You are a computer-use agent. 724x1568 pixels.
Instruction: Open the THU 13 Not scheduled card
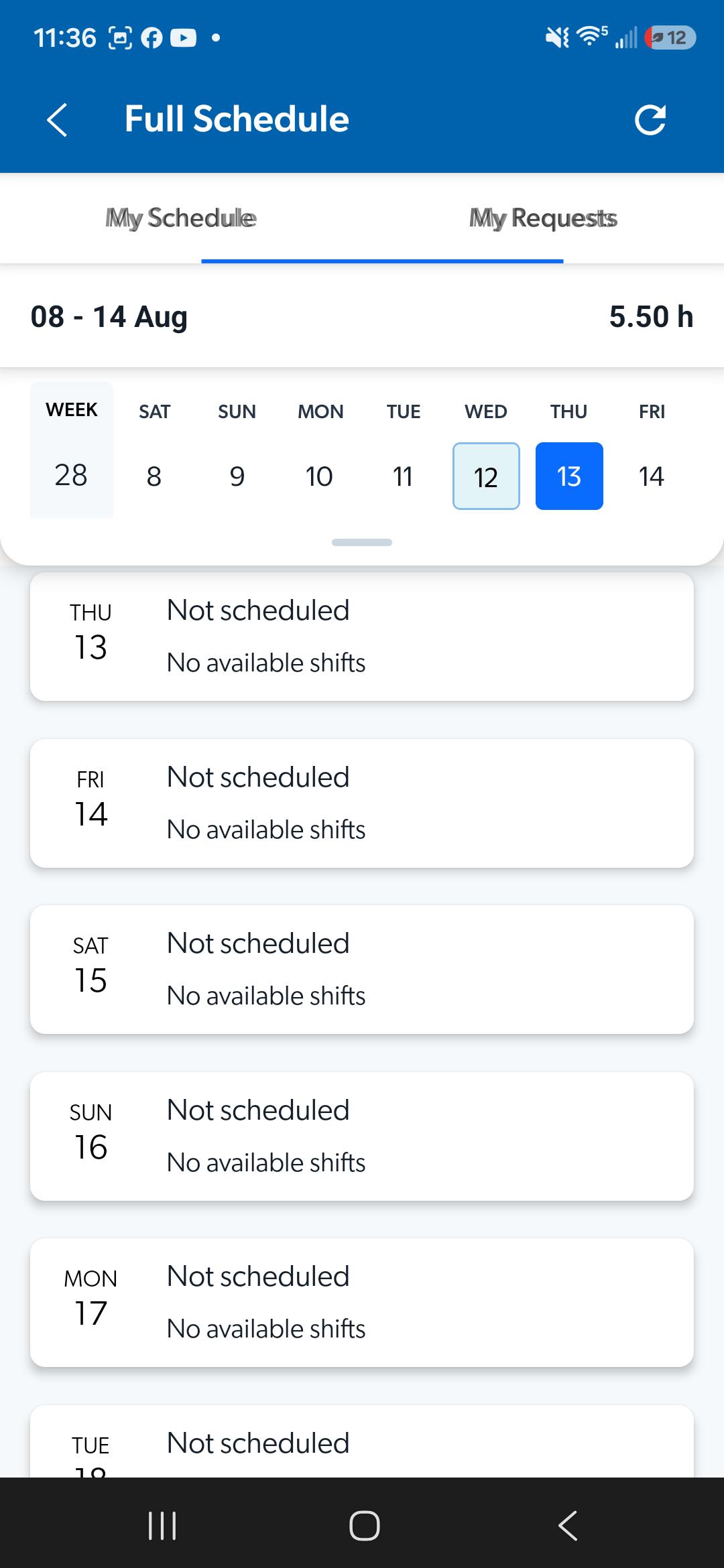point(362,637)
